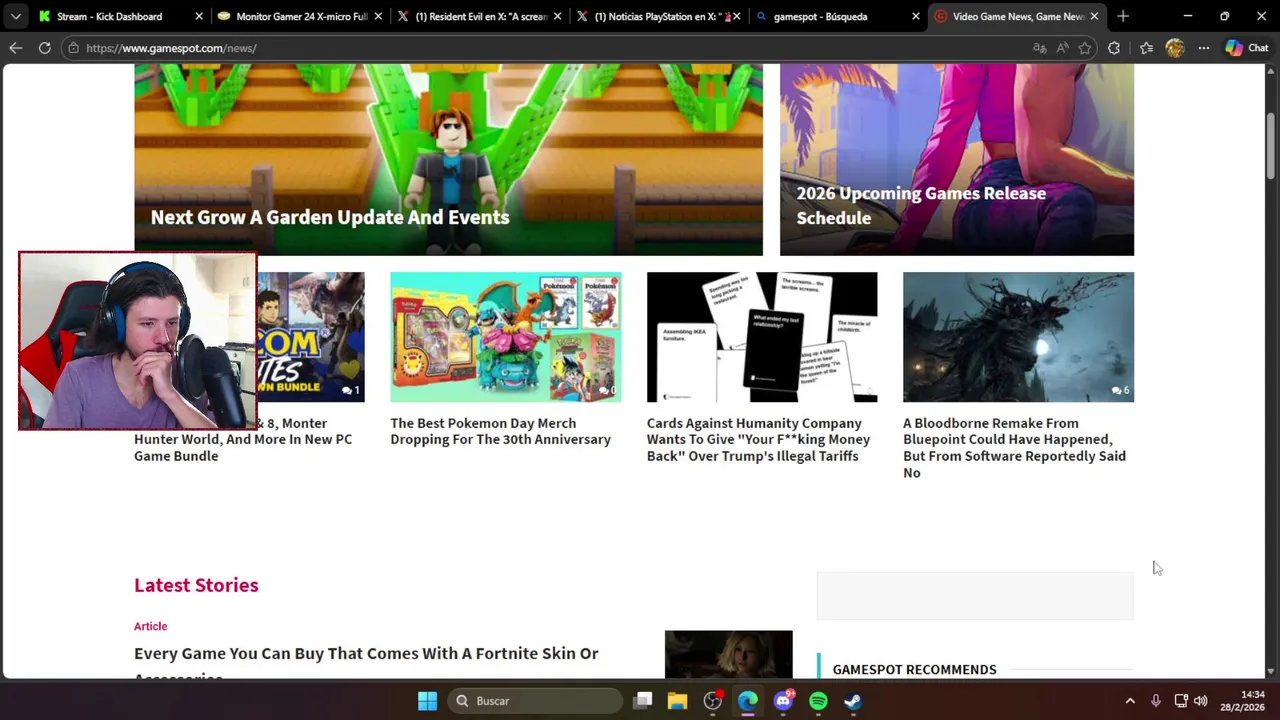Open comments count on Bloodborne thumbnail
This screenshot has width=1280, height=720.
click(1120, 390)
